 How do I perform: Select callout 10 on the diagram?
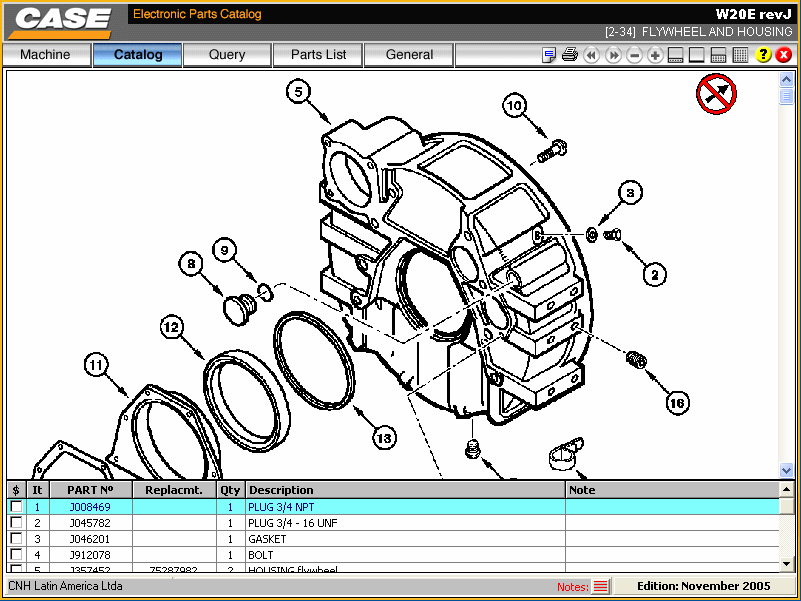(514, 106)
